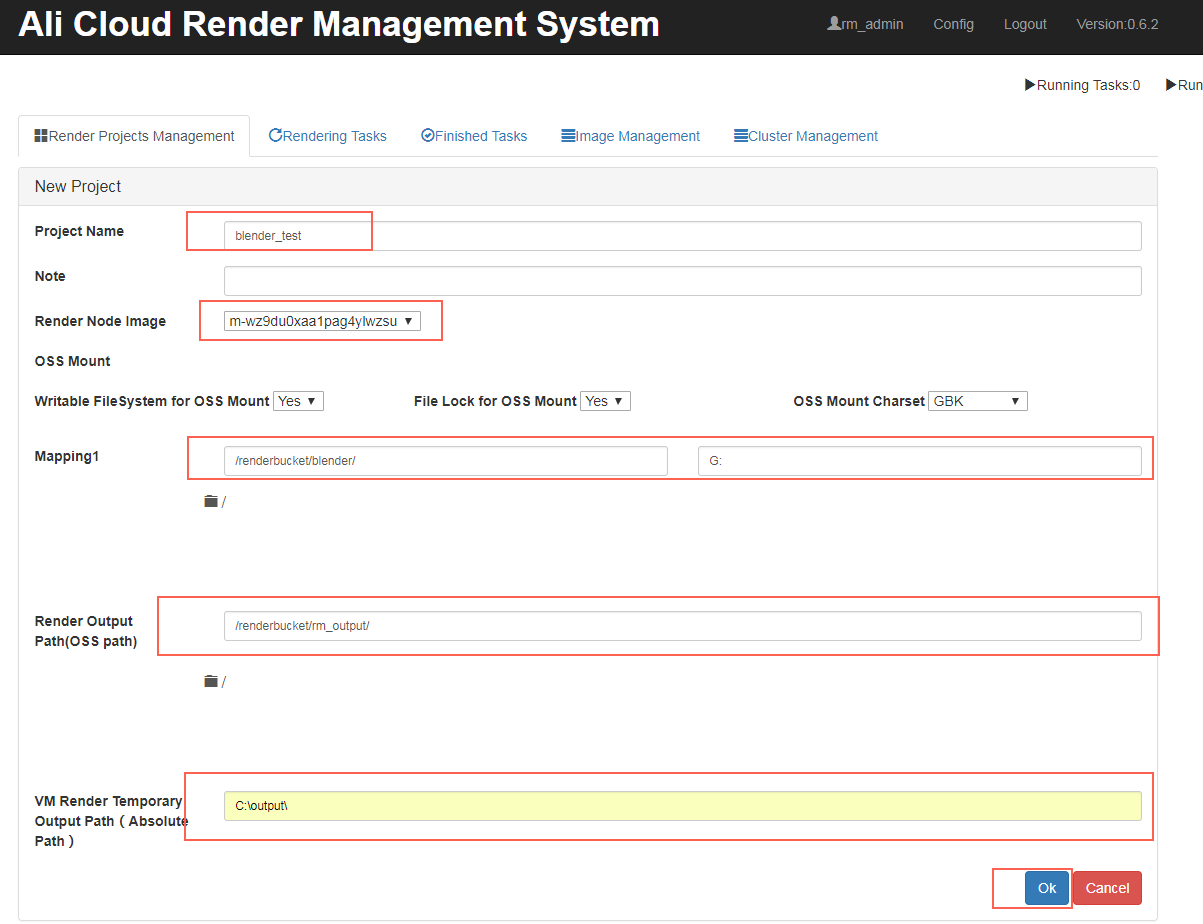This screenshot has height=924, width=1203.
Task: Open the Render Node Image dropdown
Action: click(x=322, y=321)
